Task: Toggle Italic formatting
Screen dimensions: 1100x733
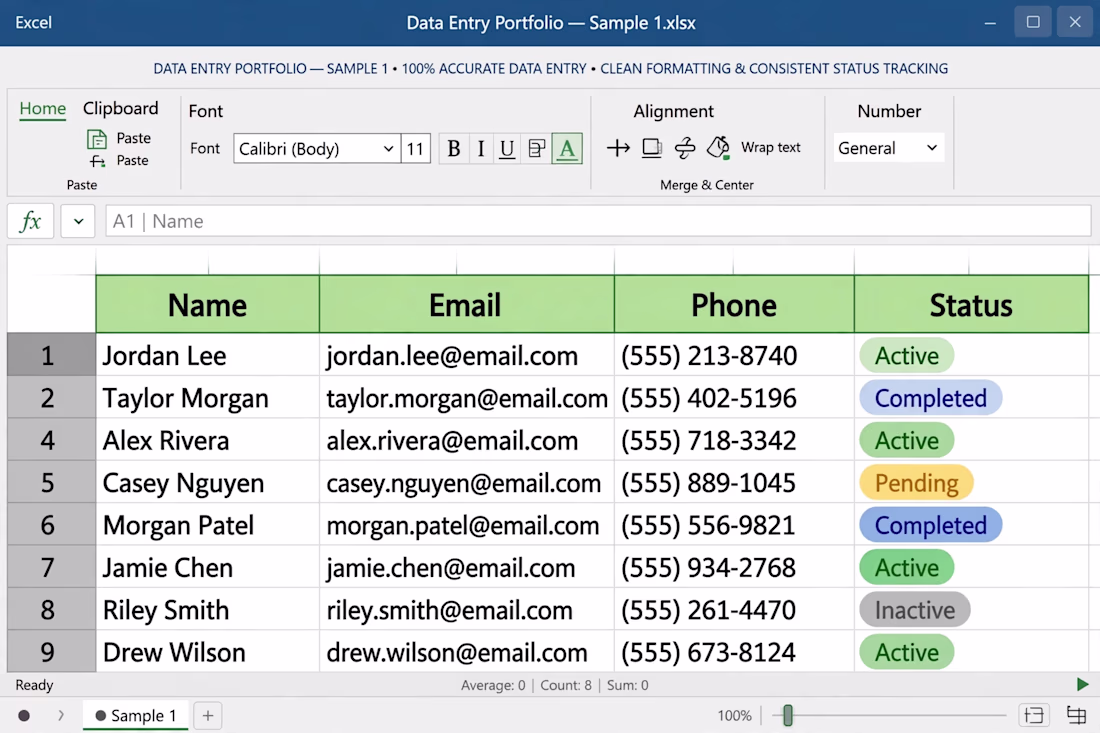Action: click(481, 149)
